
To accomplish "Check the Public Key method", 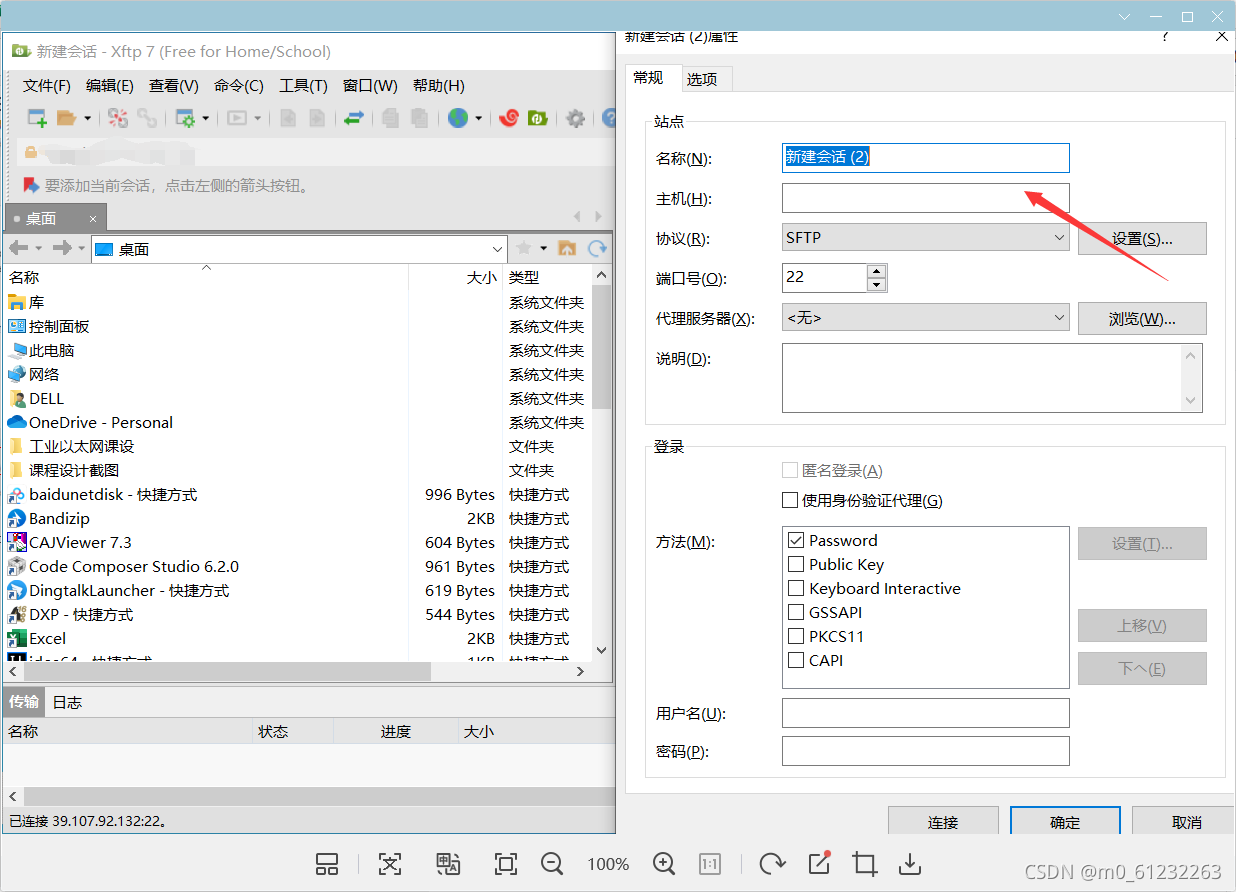I will coord(796,564).
